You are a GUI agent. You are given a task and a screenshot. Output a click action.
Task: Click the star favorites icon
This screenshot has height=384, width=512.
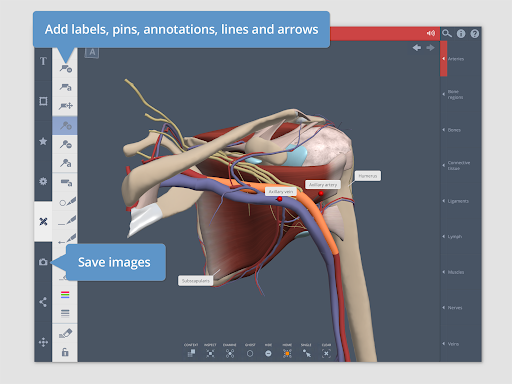click(x=43, y=141)
